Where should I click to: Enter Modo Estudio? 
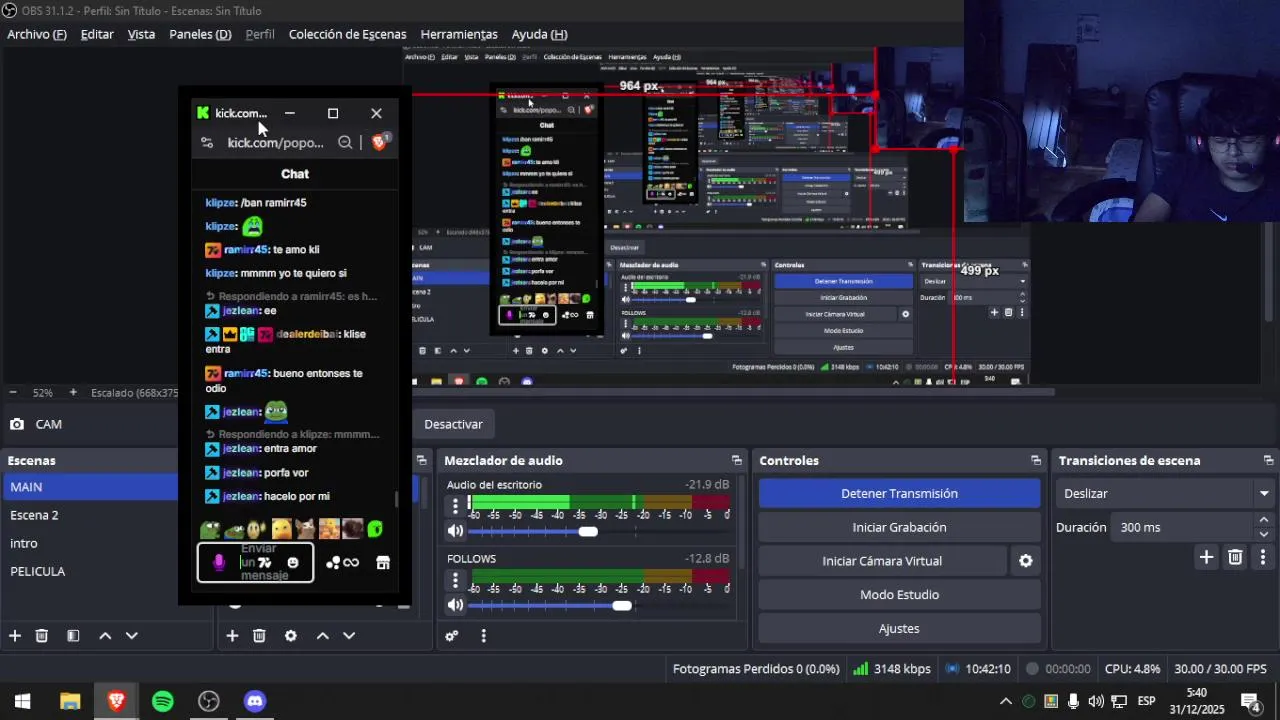point(899,595)
